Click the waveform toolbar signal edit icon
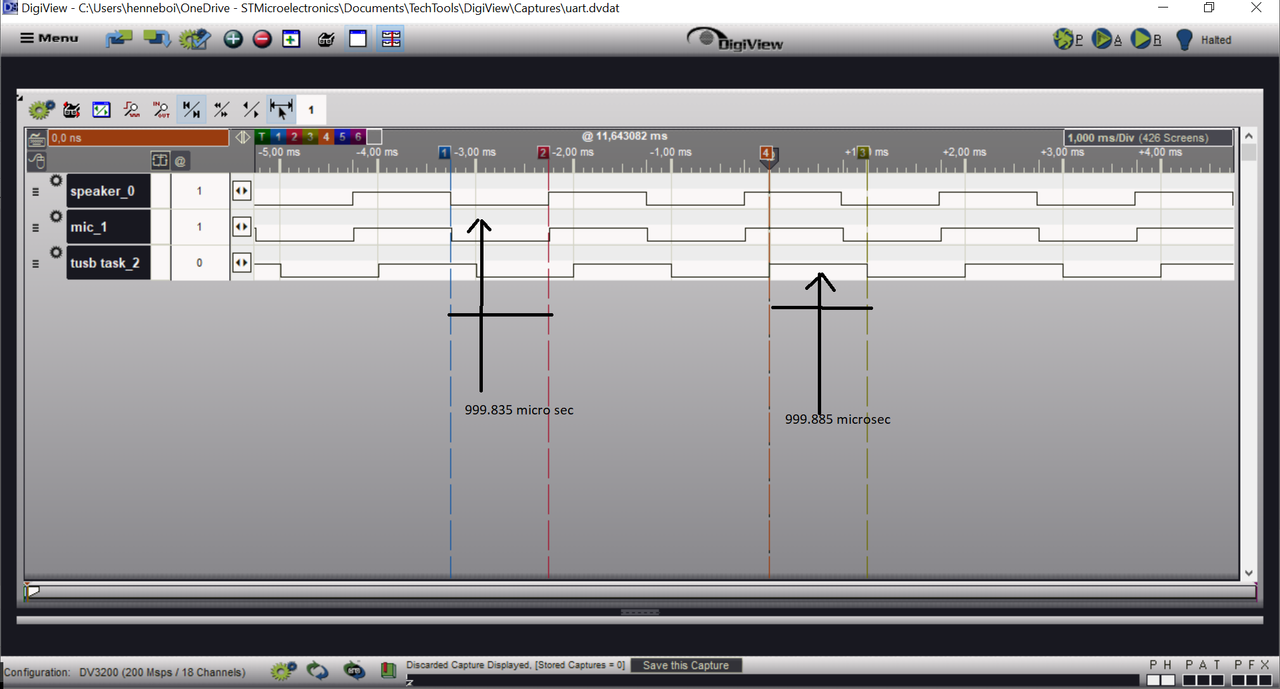The height and width of the screenshot is (689, 1280). click(x=72, y=109)
